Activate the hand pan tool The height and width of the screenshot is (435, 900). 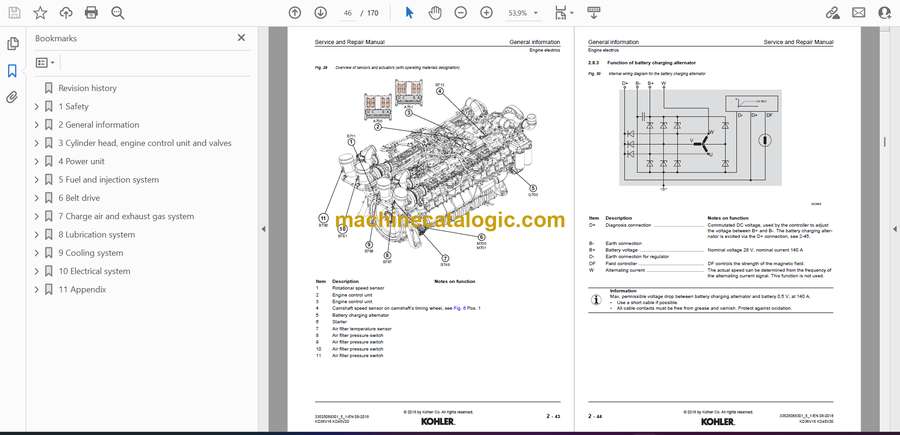click(436, 13)
